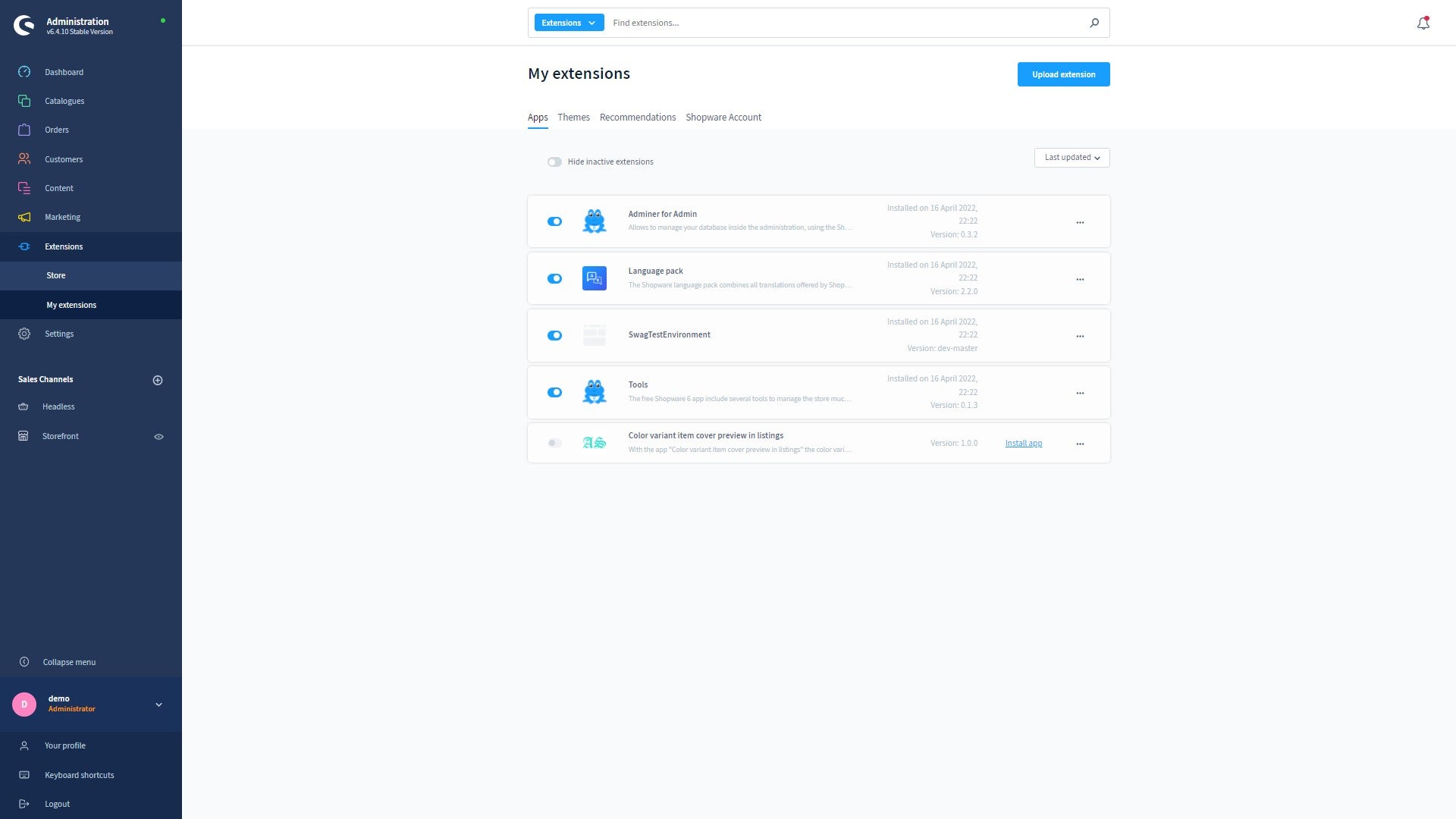The width and height of the screenshot is (1456, 819).
Task: Toggle the Language Pack extension on/off
Action: [554, 278]
